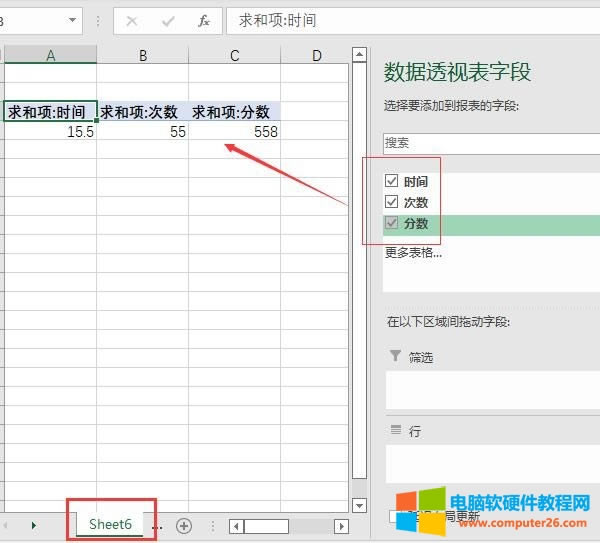This screenshot has height=543, width=600.
Task: Click horizontal scrollbar right arrow
Action: coord(341,526)
